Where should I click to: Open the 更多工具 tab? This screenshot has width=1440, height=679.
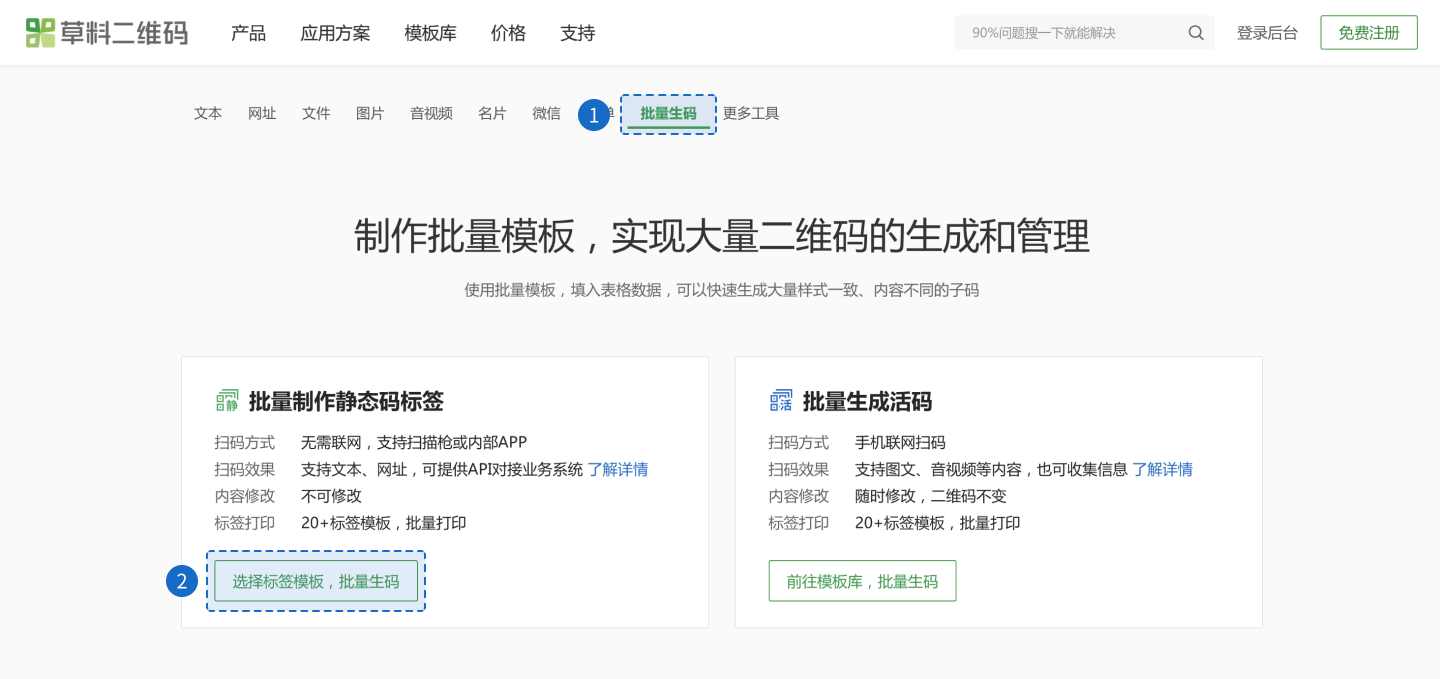click(x=751, y=114)
